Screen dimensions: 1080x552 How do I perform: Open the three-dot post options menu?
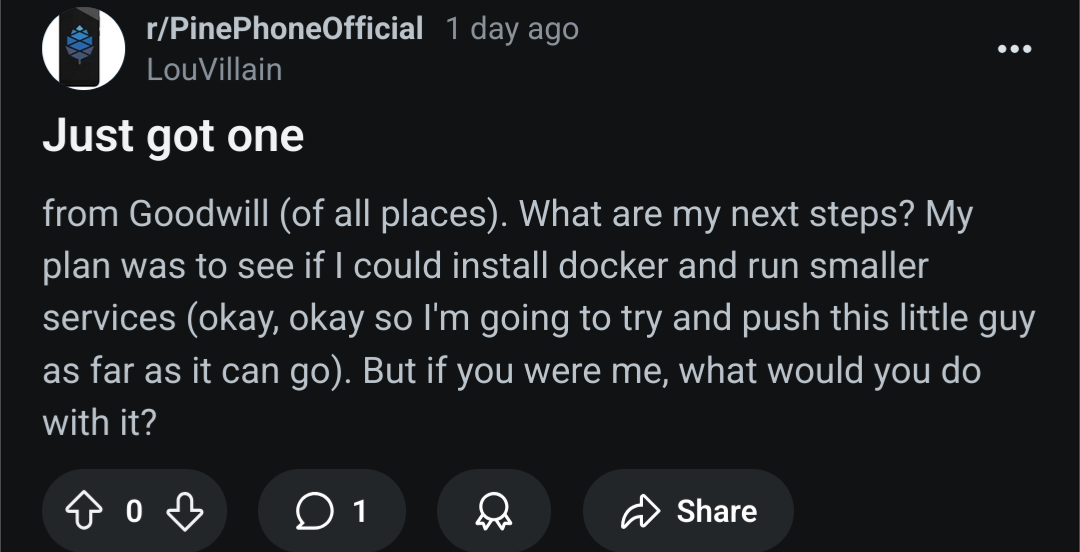pyautogui.click(x=1014, y=49)
